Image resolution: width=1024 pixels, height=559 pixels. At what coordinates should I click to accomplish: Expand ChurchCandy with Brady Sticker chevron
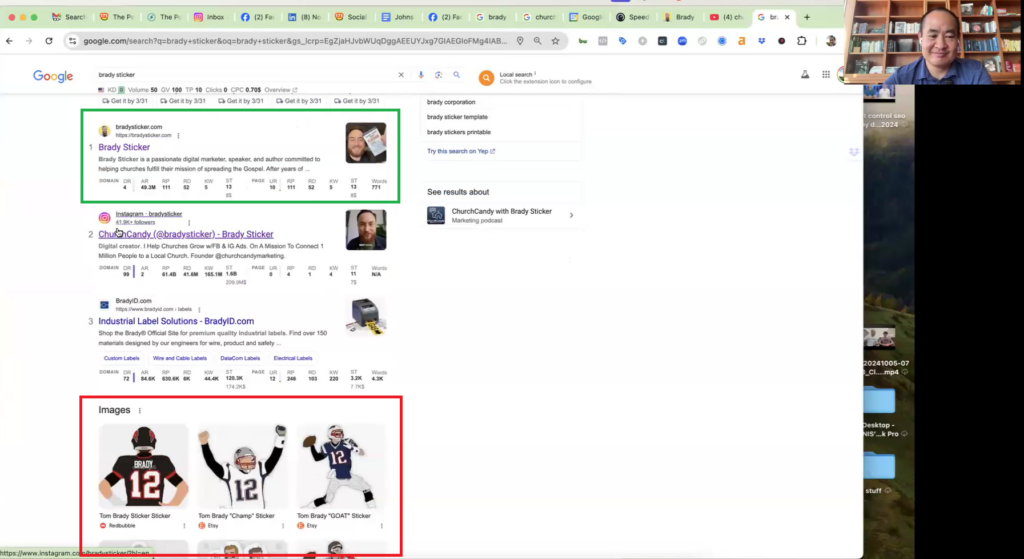click(571, 216)
